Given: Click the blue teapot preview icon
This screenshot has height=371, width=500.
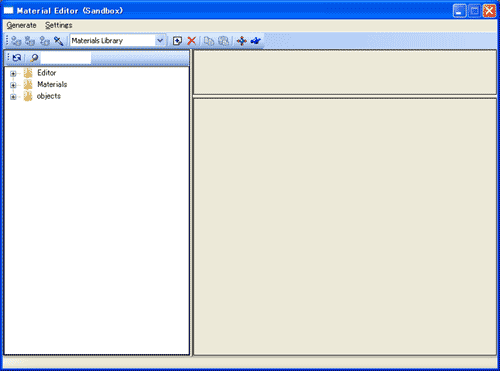Looking at the screenshot, I should (x=256, y=41).
